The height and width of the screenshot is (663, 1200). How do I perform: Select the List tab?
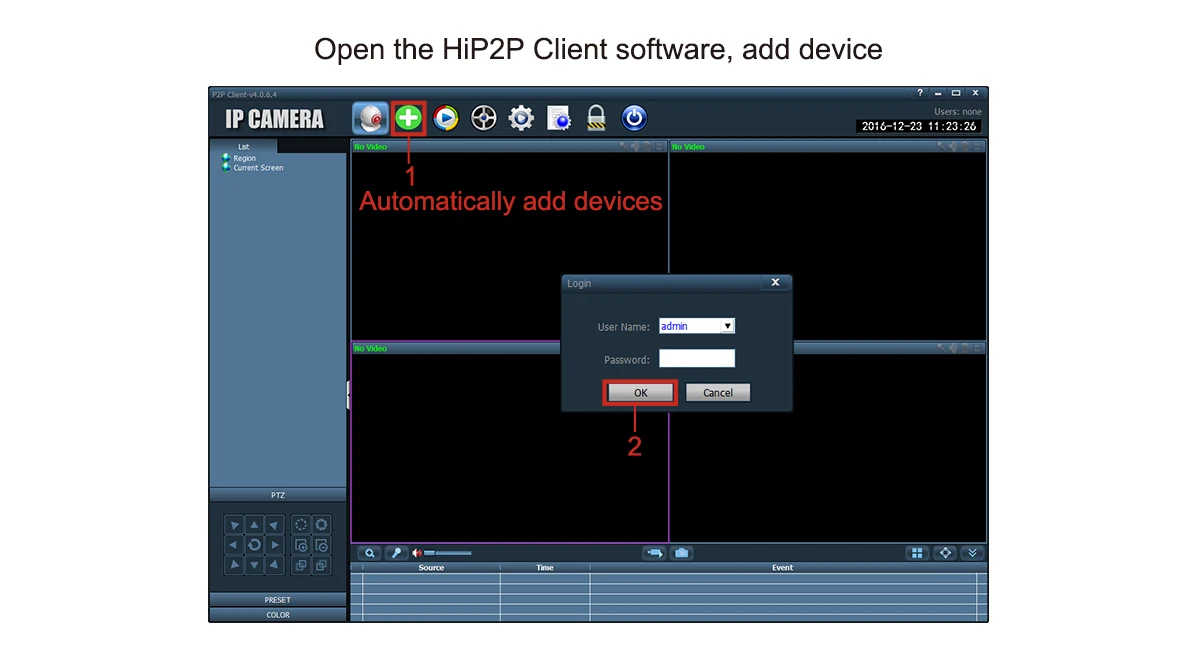pos(244,146)
